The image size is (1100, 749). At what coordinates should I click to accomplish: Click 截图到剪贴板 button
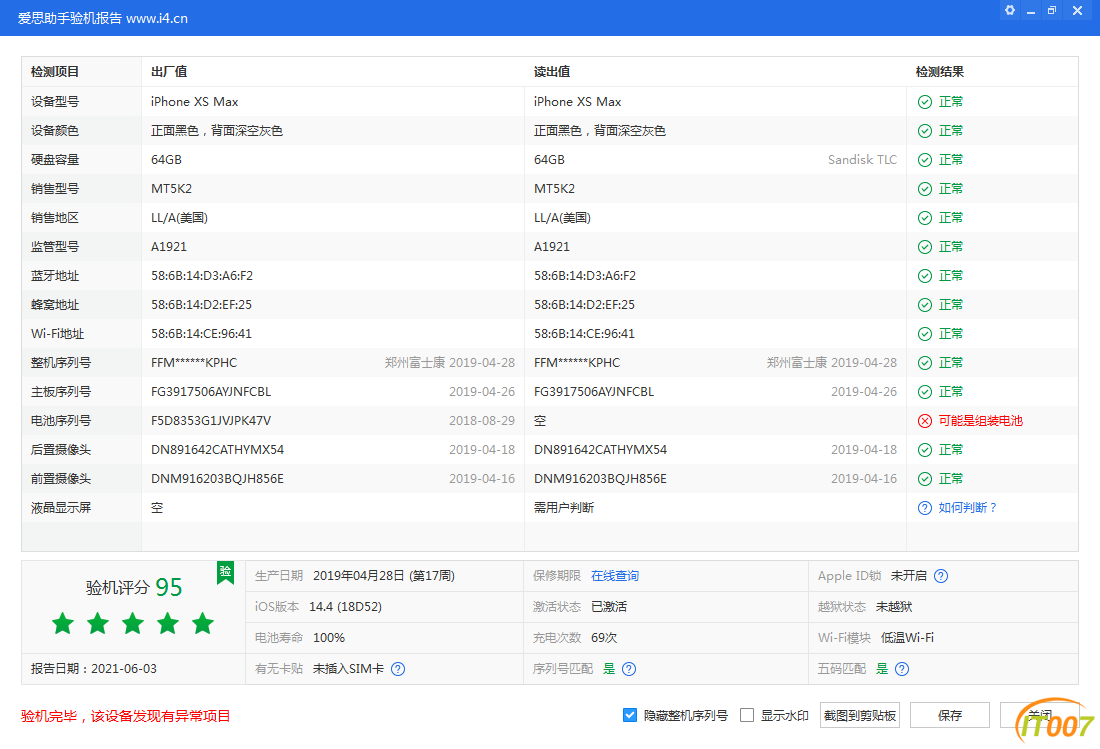pyautogui.click(x=859, y=715)
